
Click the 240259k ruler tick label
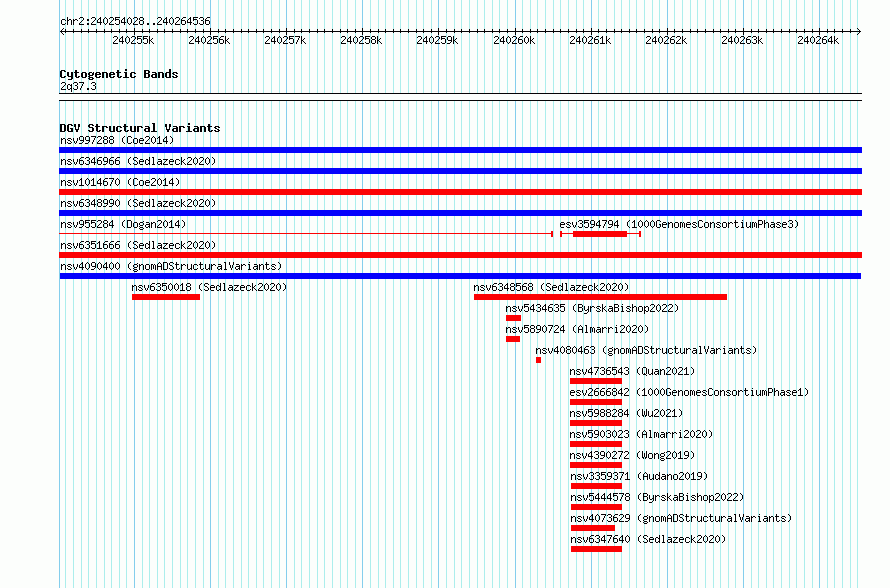coord(437,40)
